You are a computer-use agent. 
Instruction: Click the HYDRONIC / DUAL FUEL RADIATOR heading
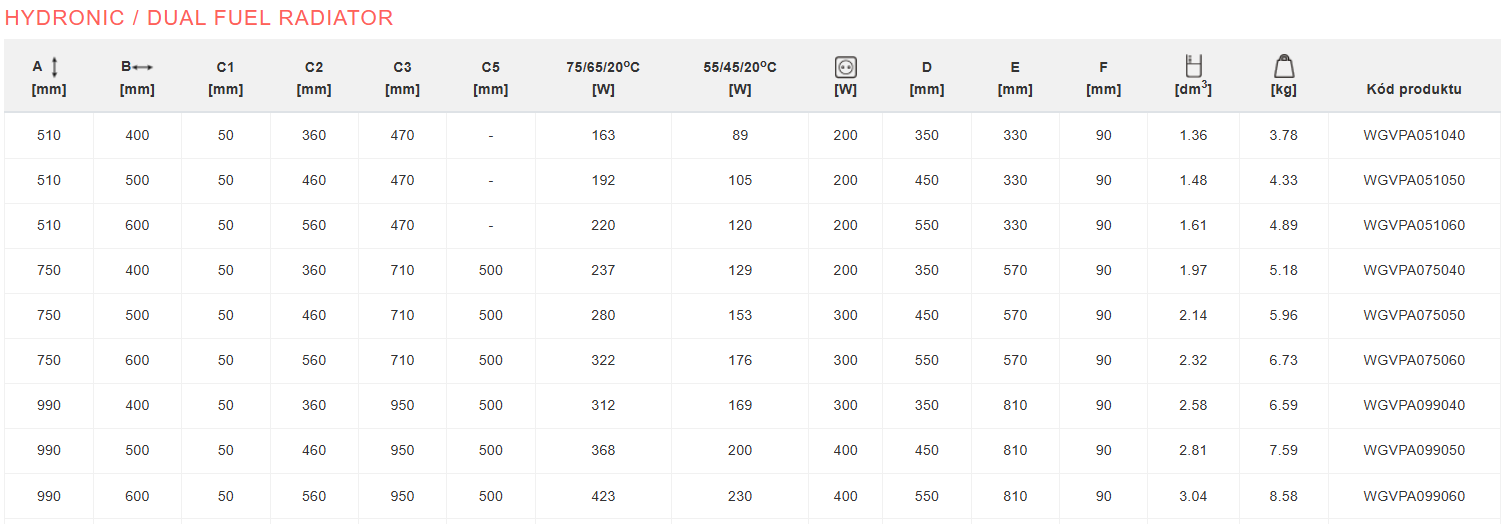coord(199,18)
